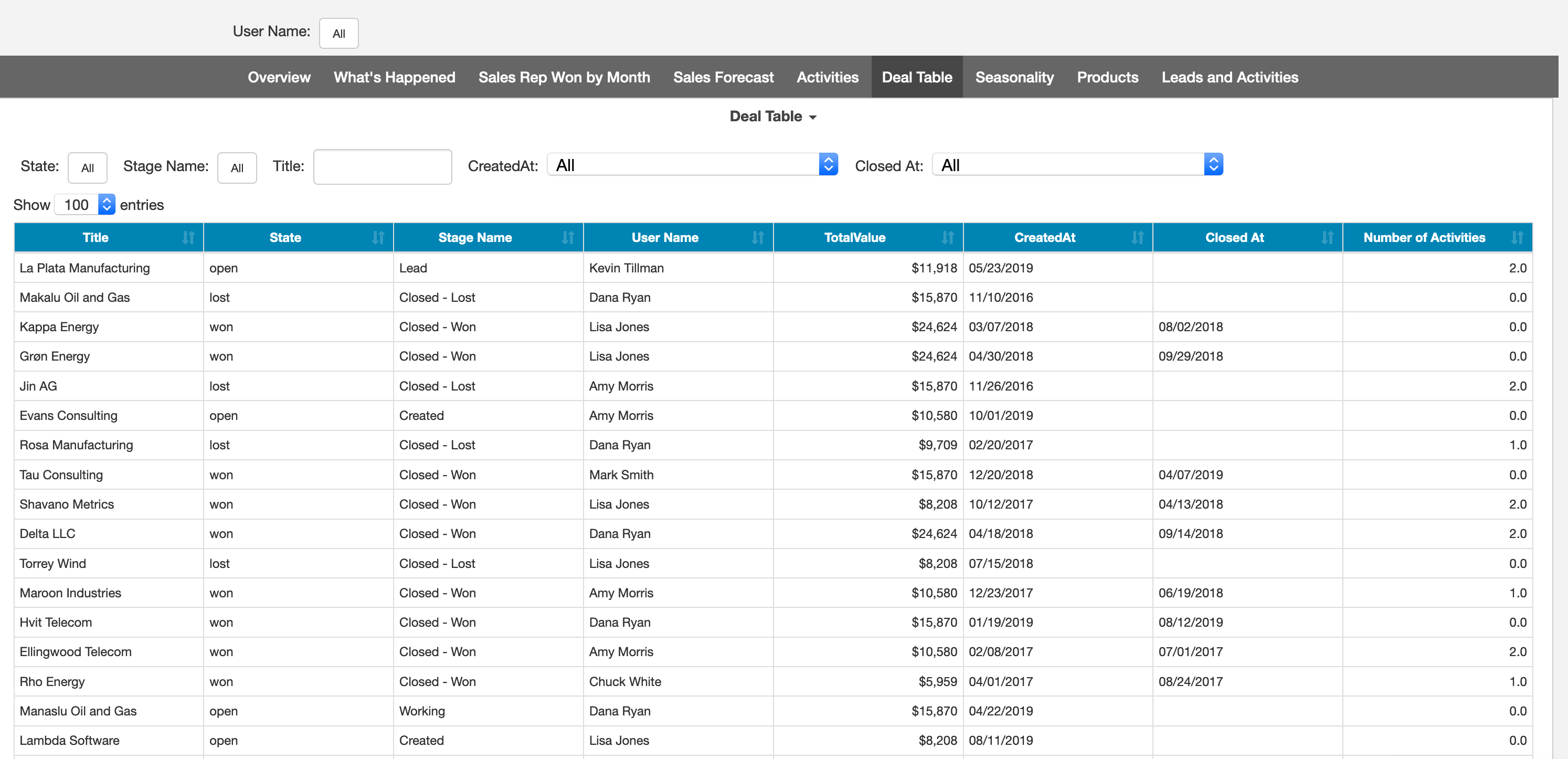1568x759 pixels.
Task: Click the State All filter
Action: (87, 167)
